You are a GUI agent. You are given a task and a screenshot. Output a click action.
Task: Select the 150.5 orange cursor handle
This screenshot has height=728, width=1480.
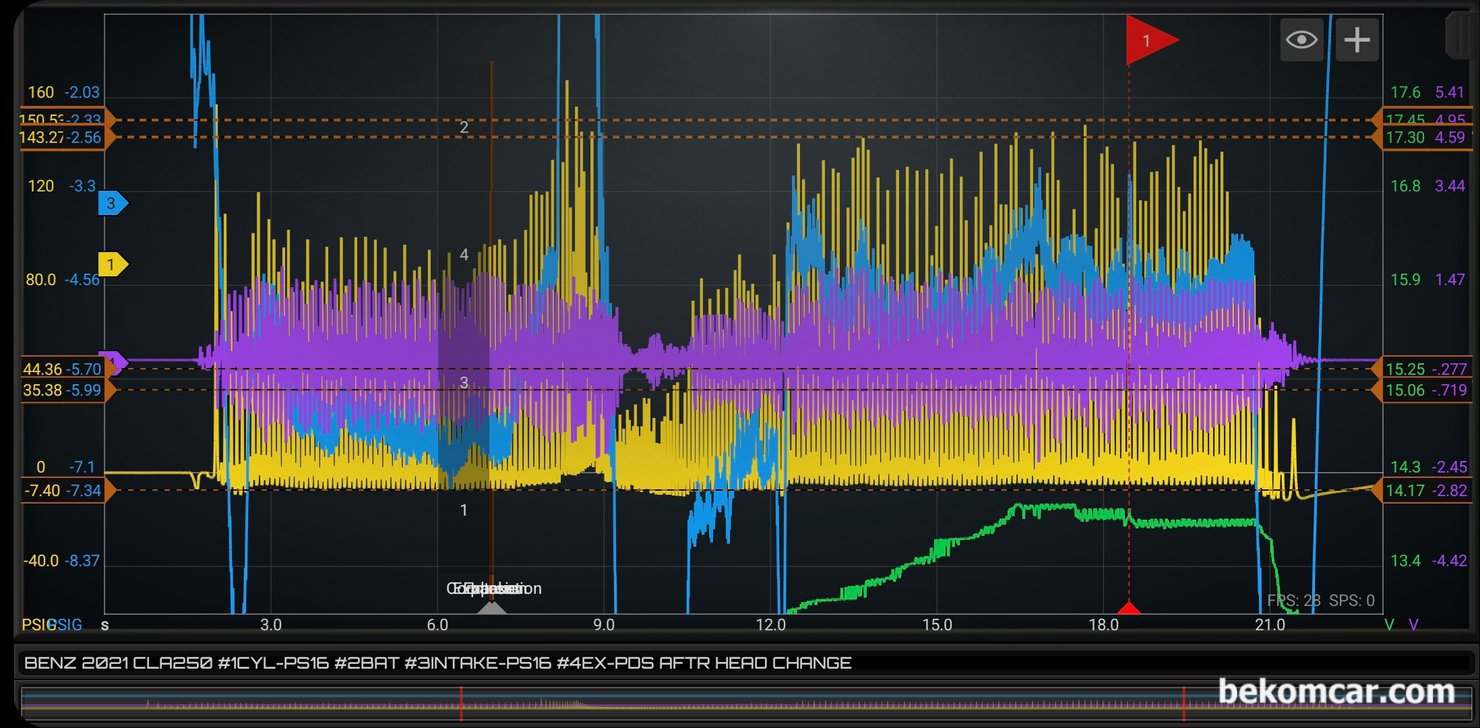[66, 120]
